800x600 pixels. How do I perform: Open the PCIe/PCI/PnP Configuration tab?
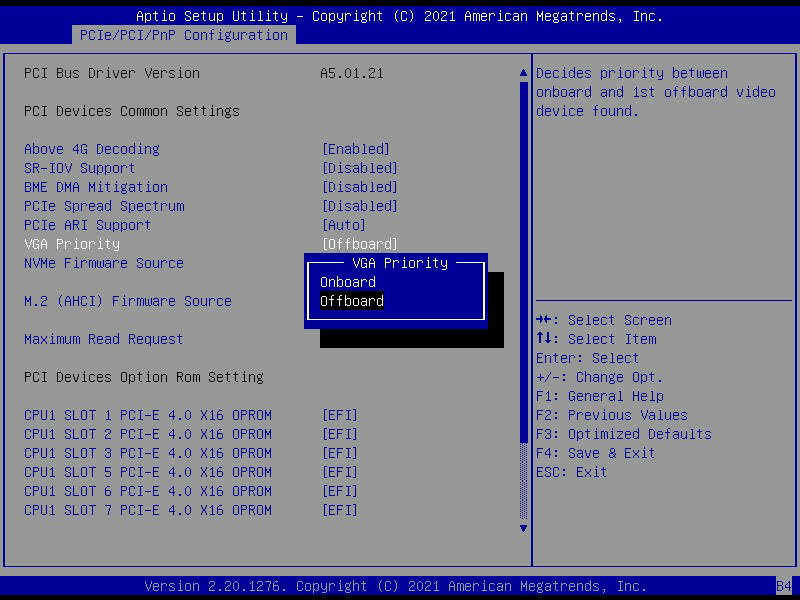tap(184, 35)
